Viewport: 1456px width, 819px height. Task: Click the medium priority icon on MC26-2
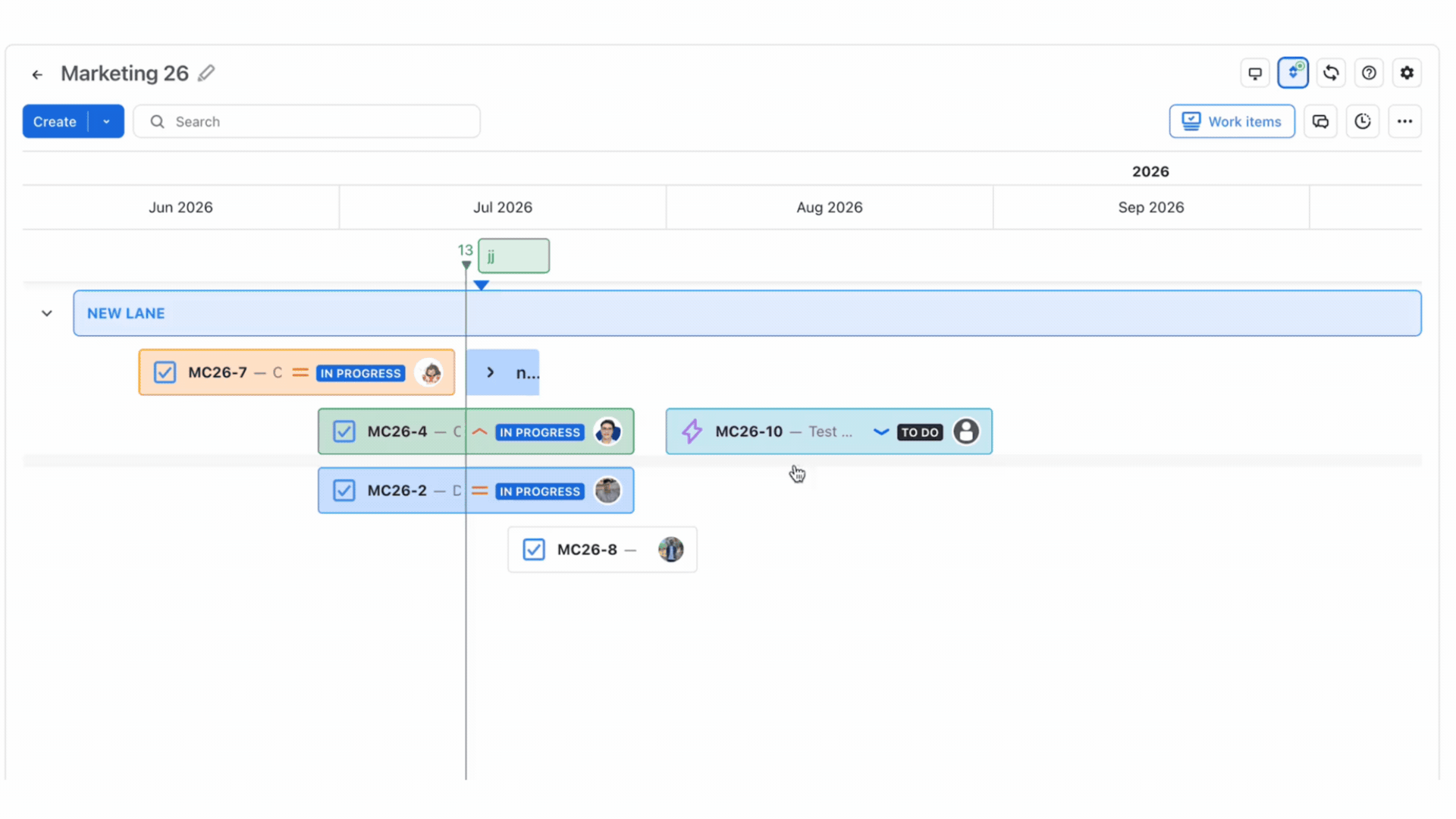click(479, 491)
